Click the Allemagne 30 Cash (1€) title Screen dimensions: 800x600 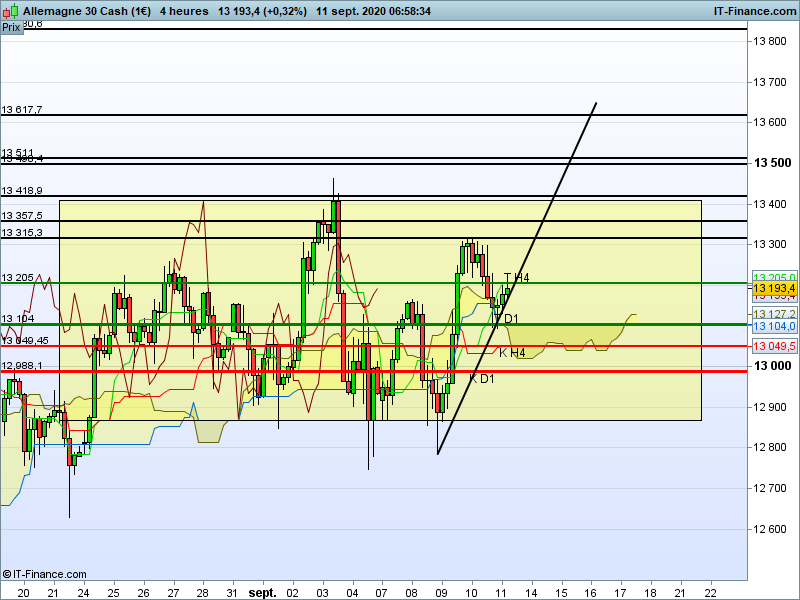(87, 11)
